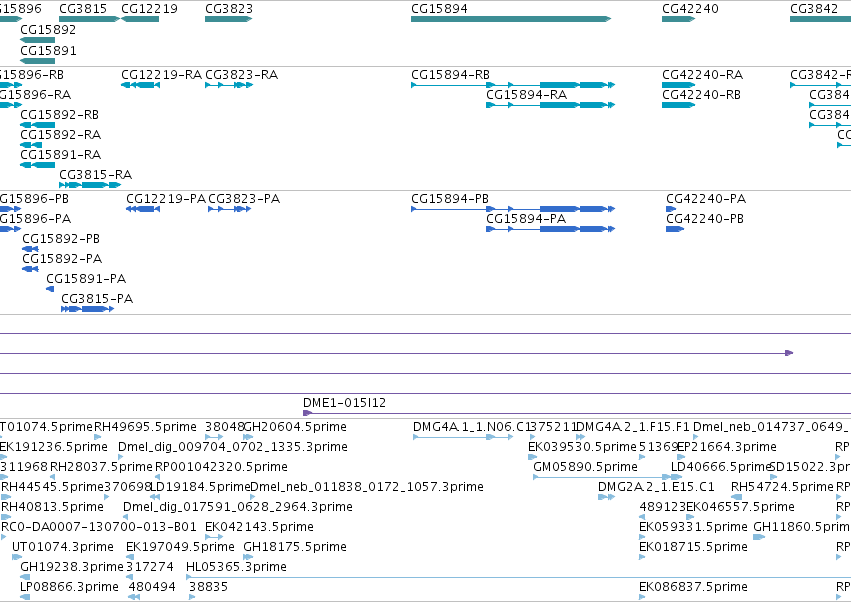Viewport: 851px width, 602px height.
Task: Select the EK042143.5prime EST label
Action: pyautogui.click(x=259, y=527)
